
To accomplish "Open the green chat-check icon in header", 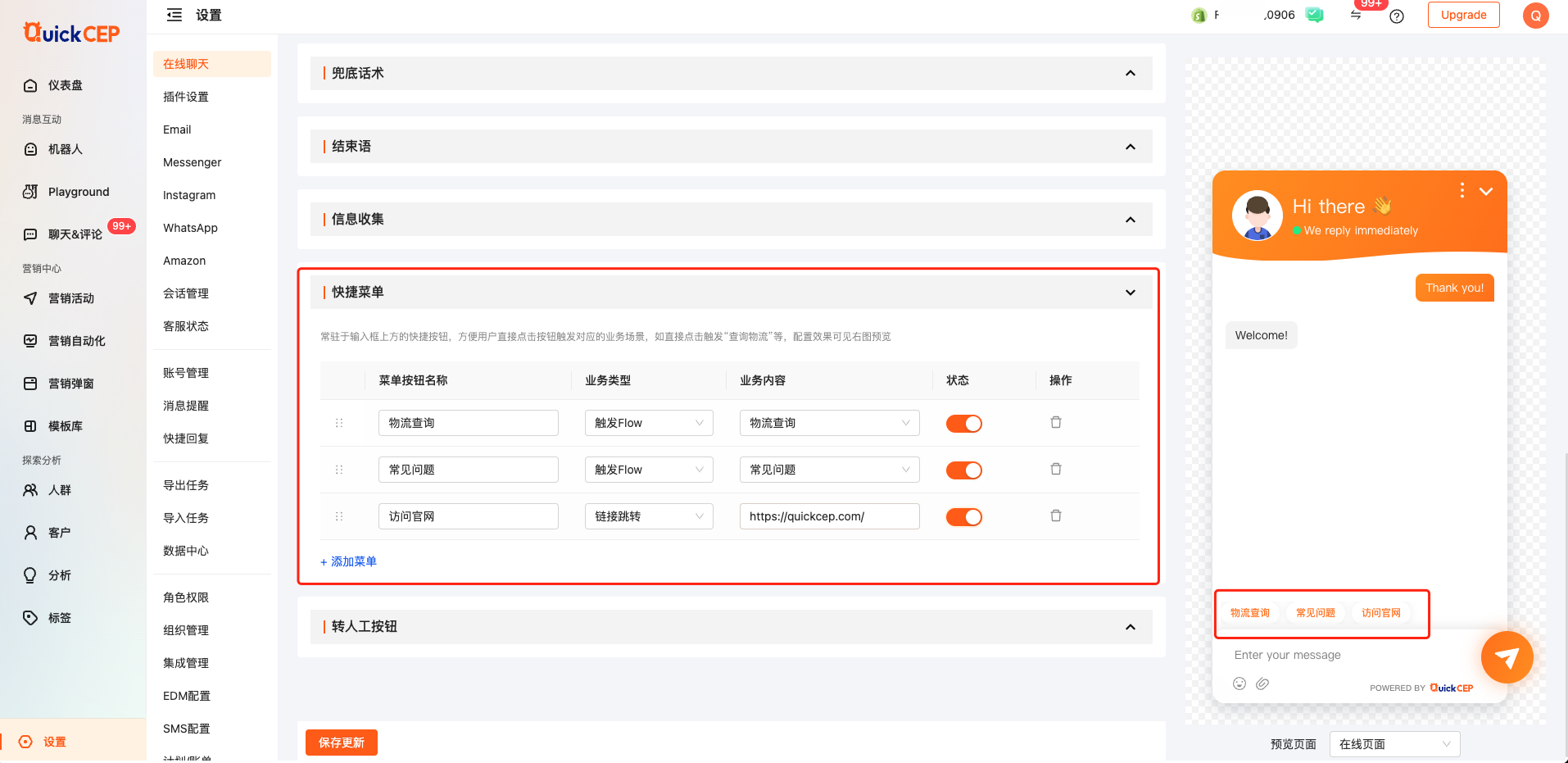I will click(x=1314, y=15).
